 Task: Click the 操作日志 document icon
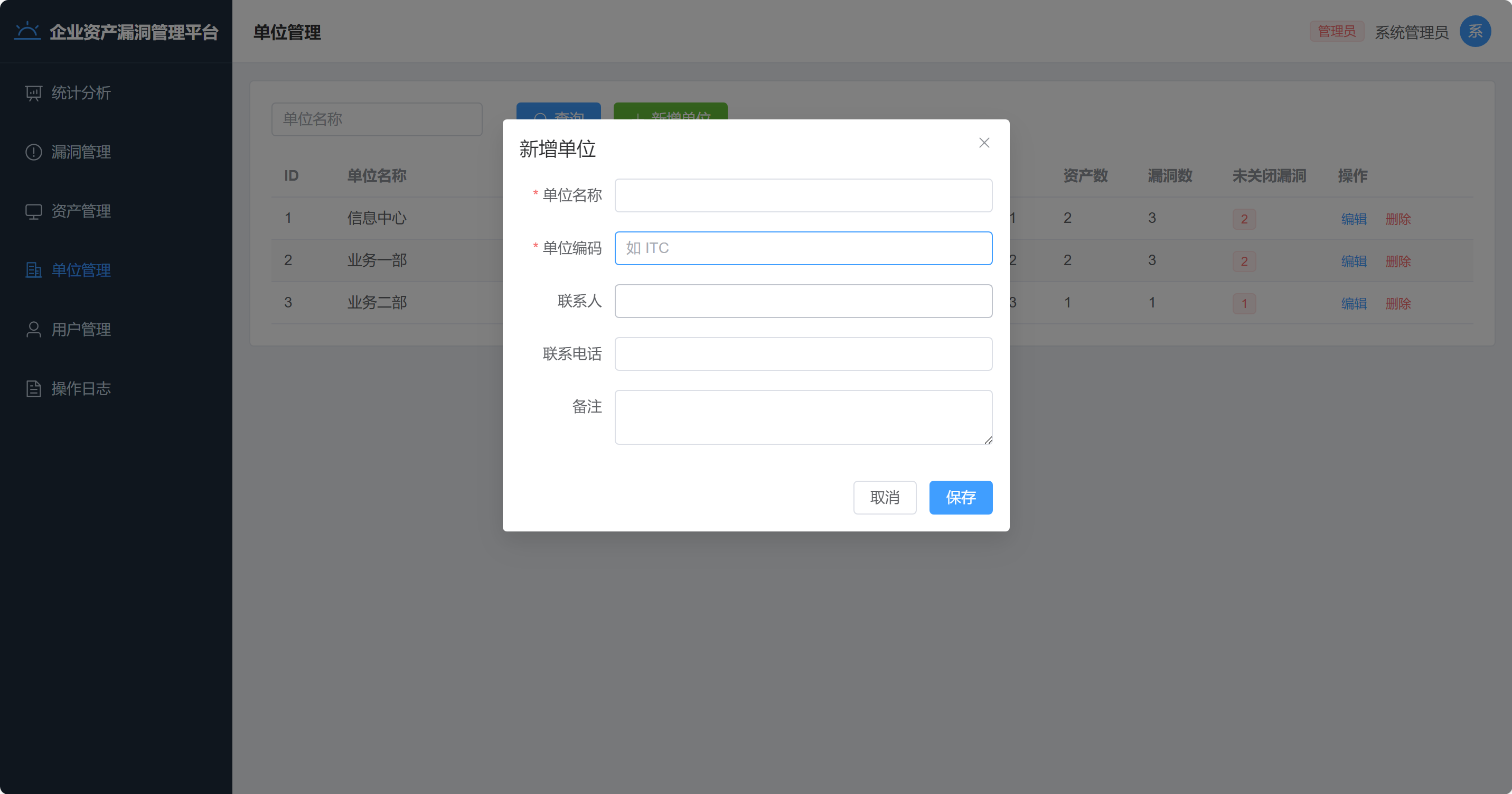pos(33,389)
